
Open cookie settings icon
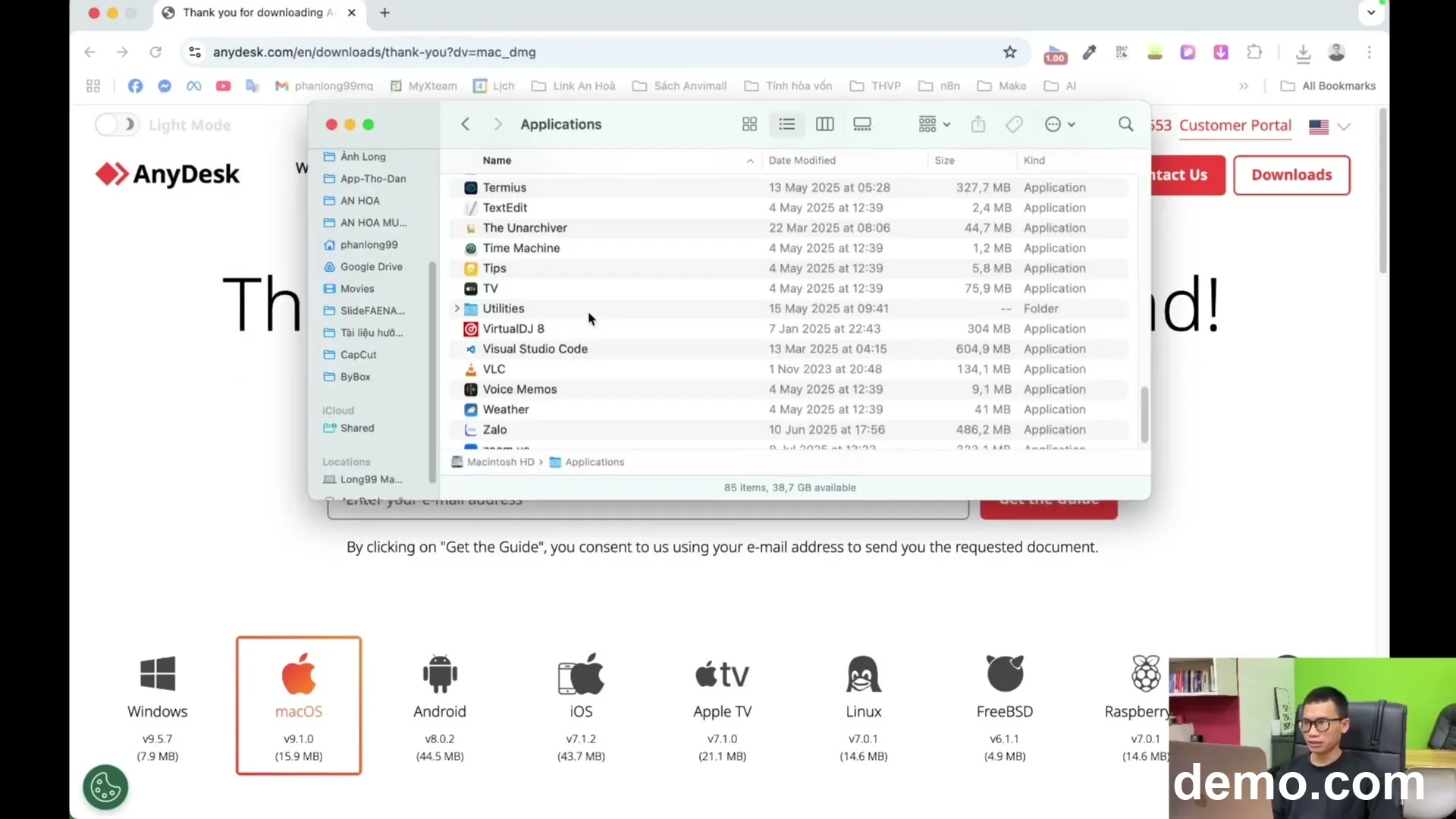105,787
